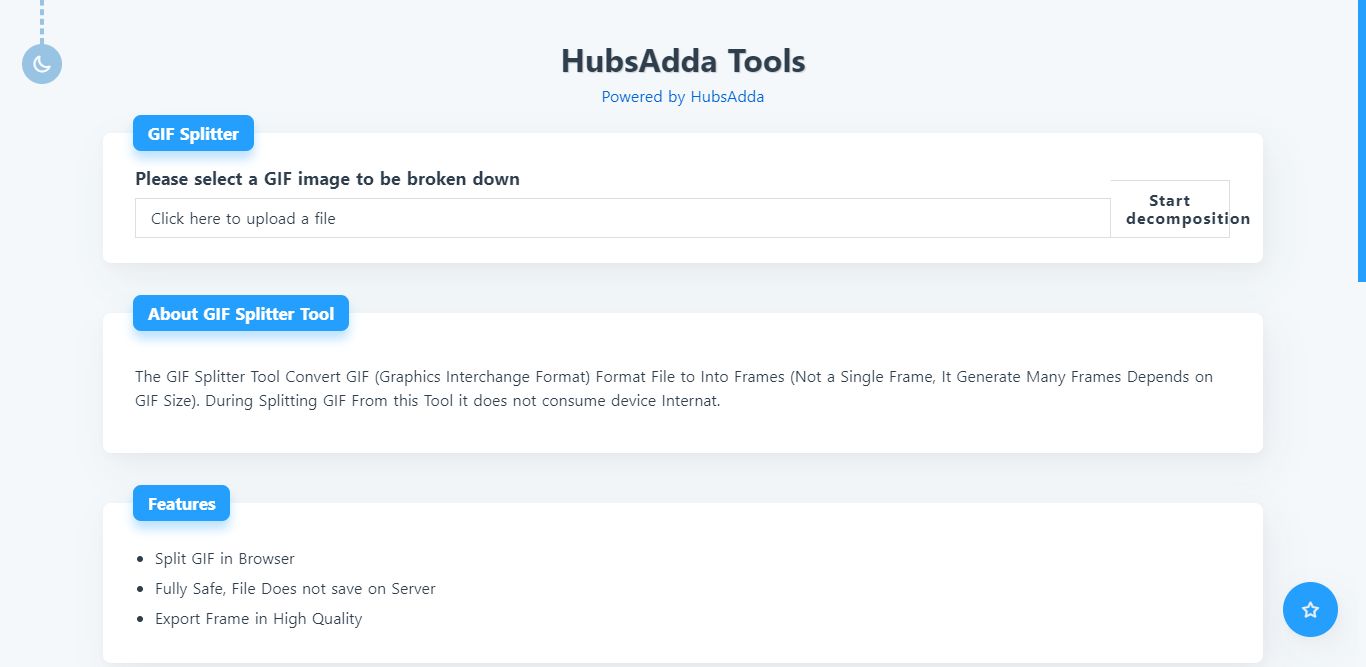The height and width of the screenshot is (667, 1366).
Task: Click the star floating action button
Action: (1310, 609)
